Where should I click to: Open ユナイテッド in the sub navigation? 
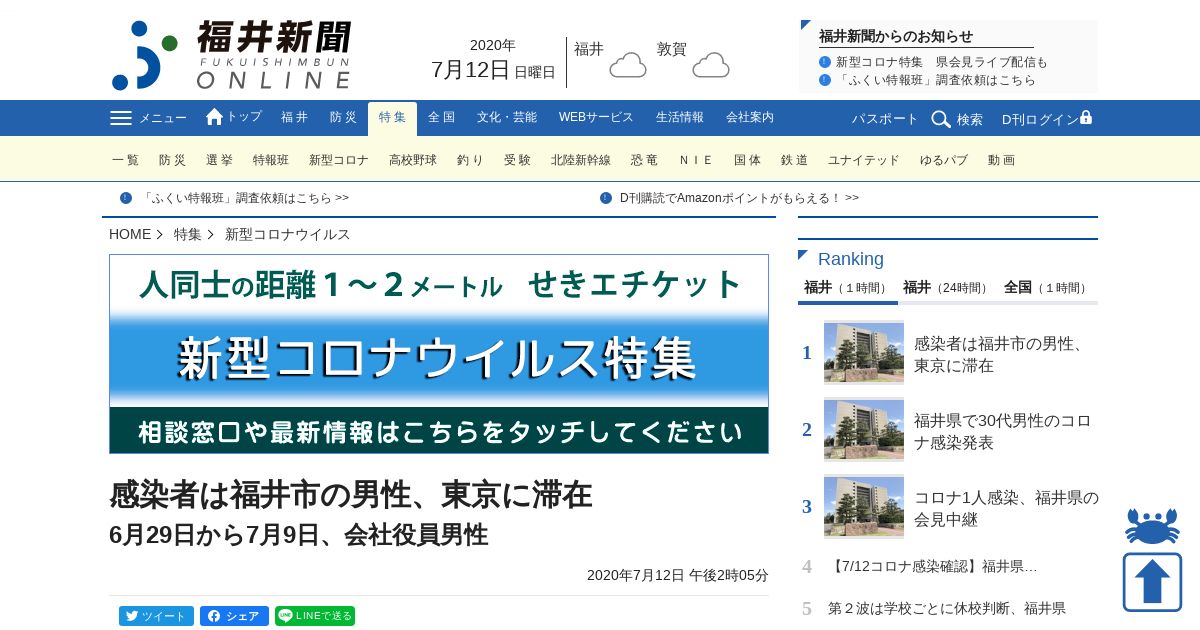(x=864, y=160)
